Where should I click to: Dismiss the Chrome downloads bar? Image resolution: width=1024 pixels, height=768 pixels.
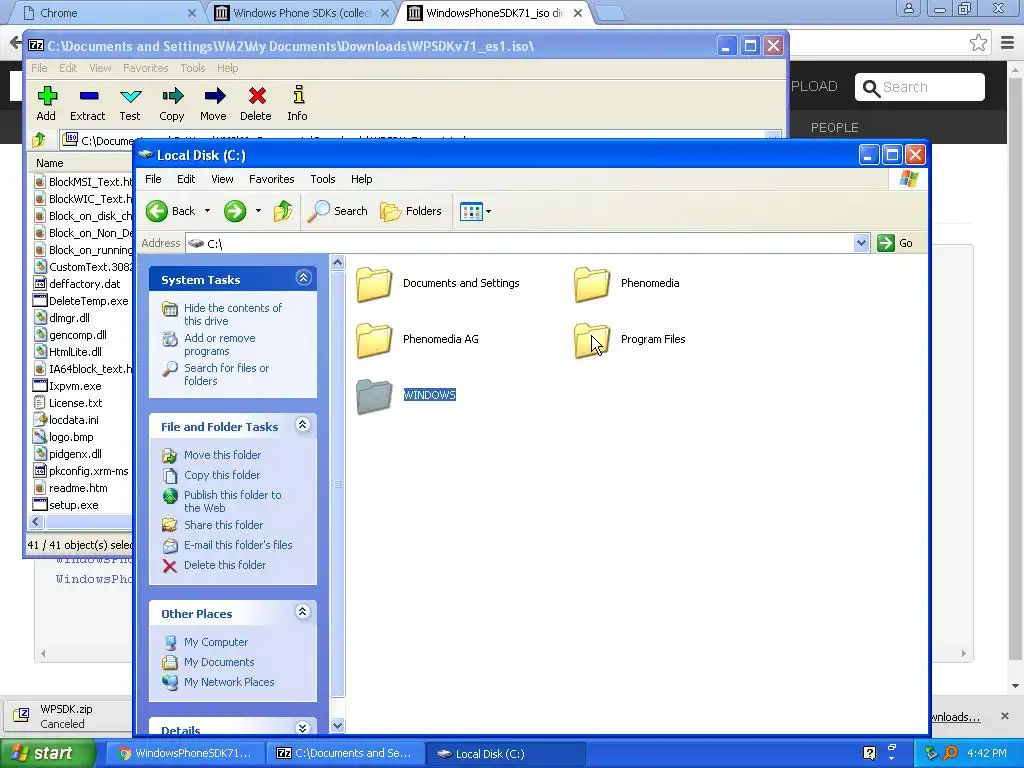pos(1005,716)
